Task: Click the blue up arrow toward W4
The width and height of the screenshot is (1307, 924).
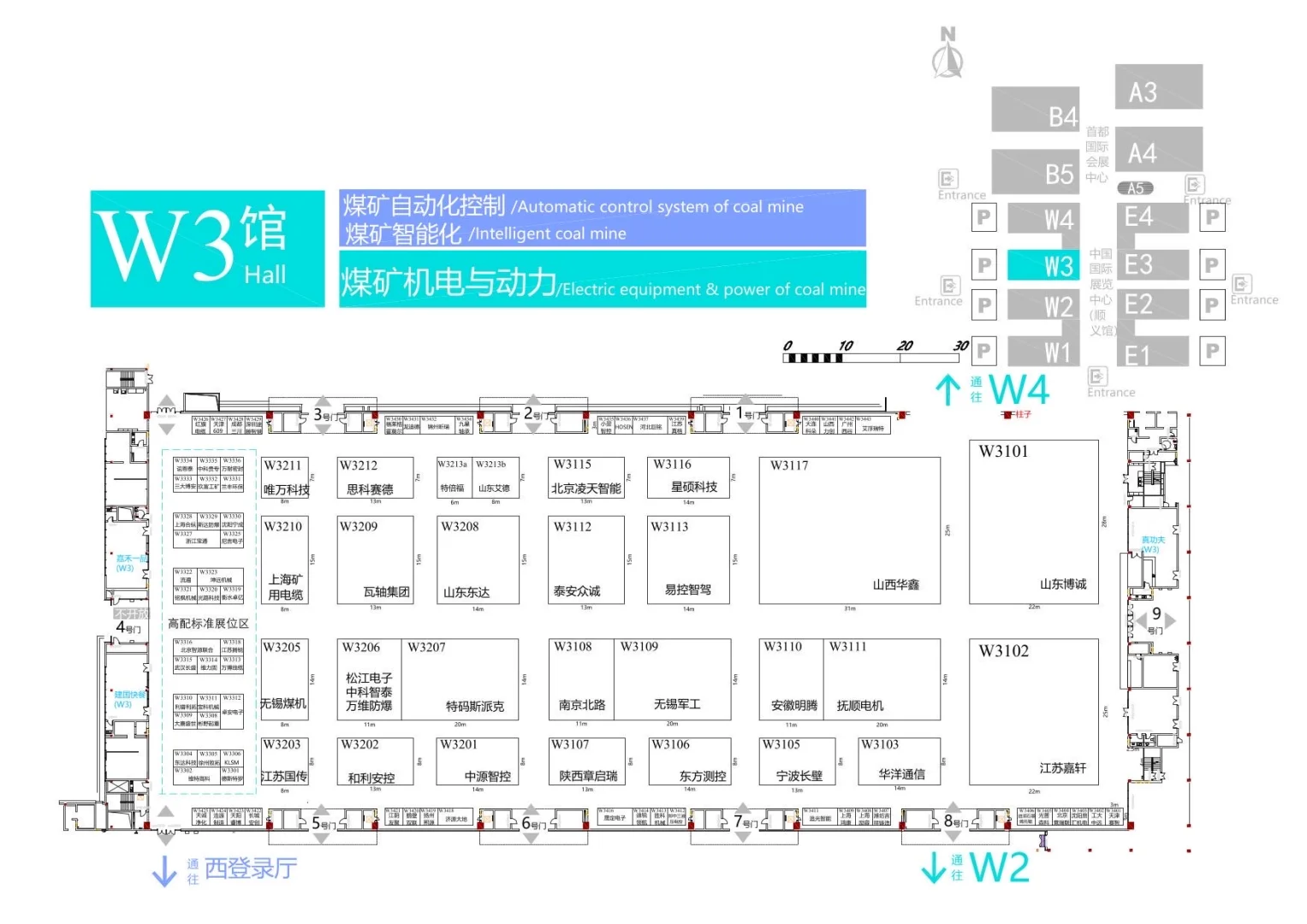Action: (948, 389)
